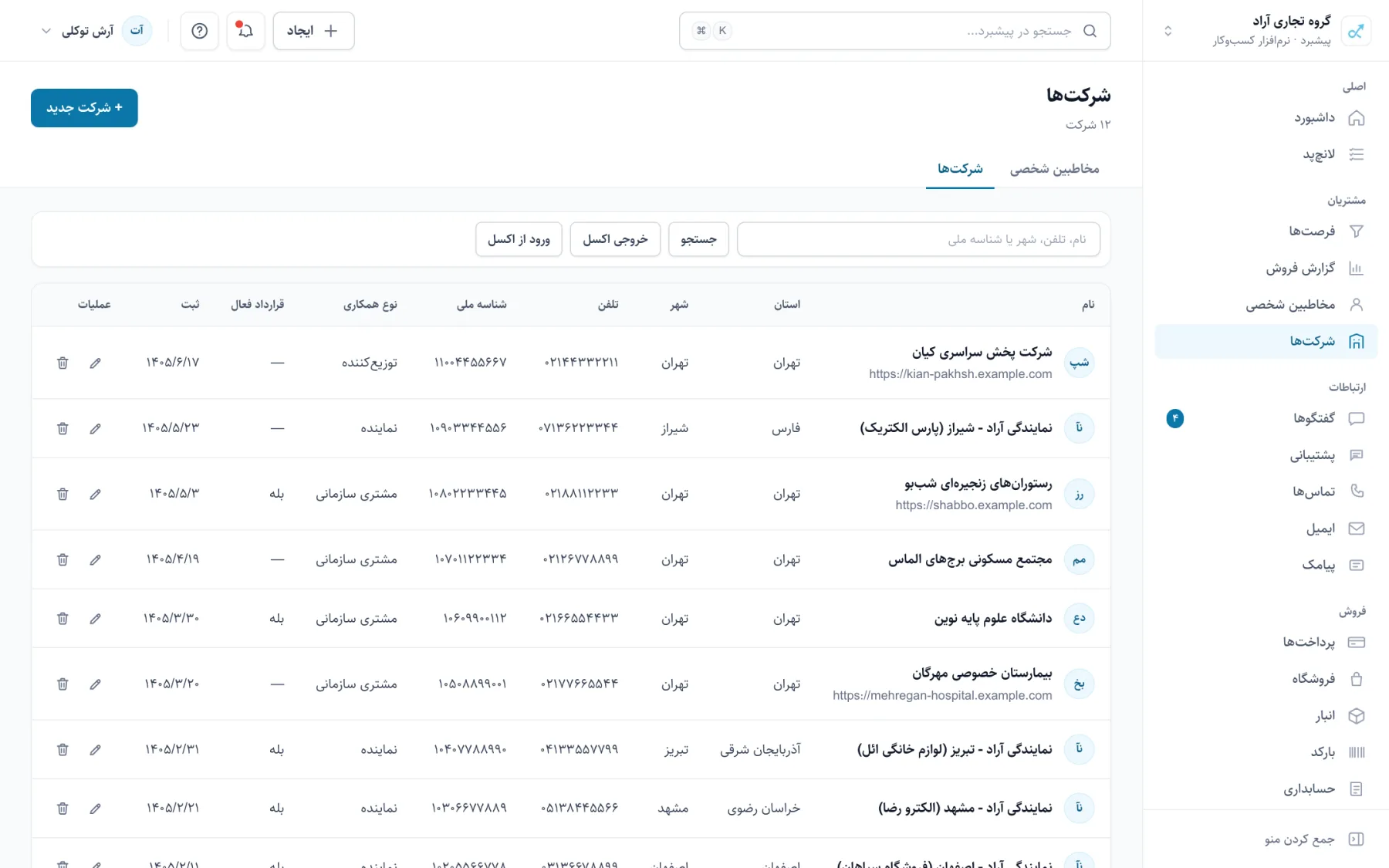Click the تماس‌ها phone icon
Image resolution: width=1389 pixels, height=868 pixels.
click(x=1356, y=491)
